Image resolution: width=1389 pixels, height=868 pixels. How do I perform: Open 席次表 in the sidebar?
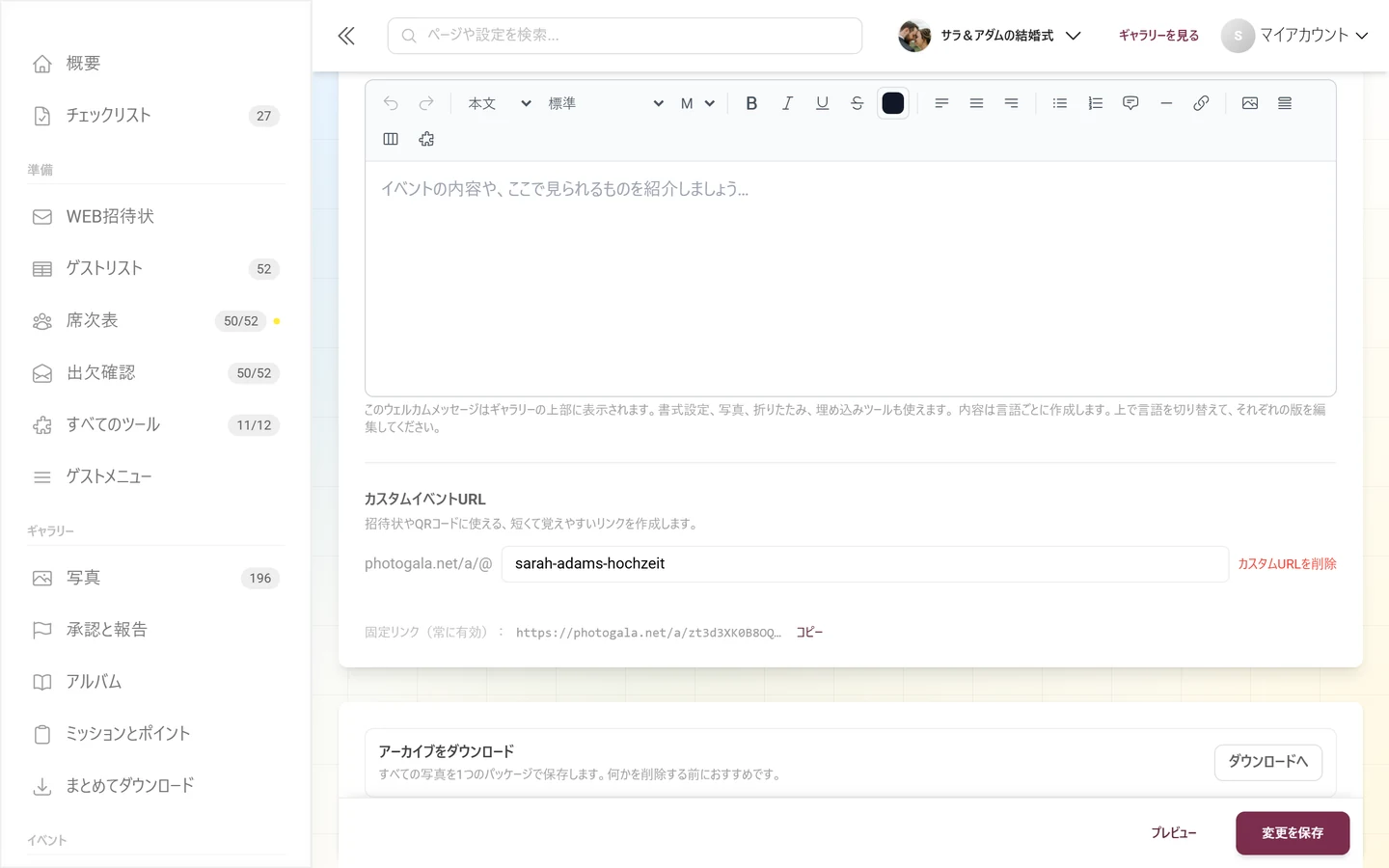pos(154,321)
